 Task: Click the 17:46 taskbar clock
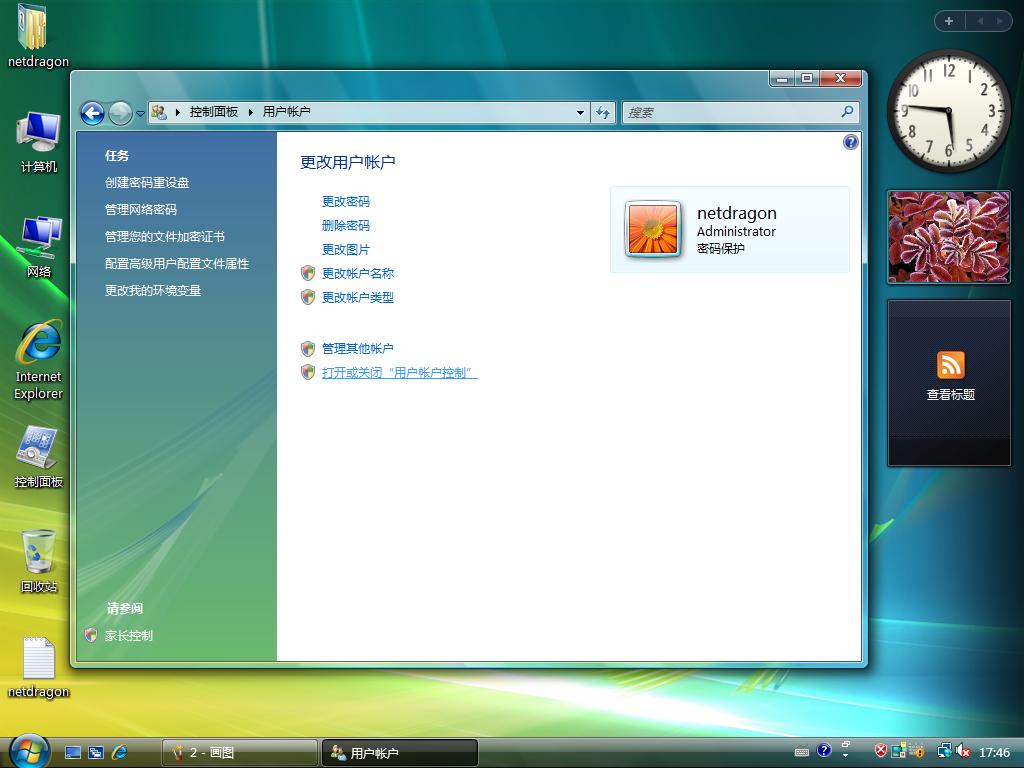click(994, 752)
